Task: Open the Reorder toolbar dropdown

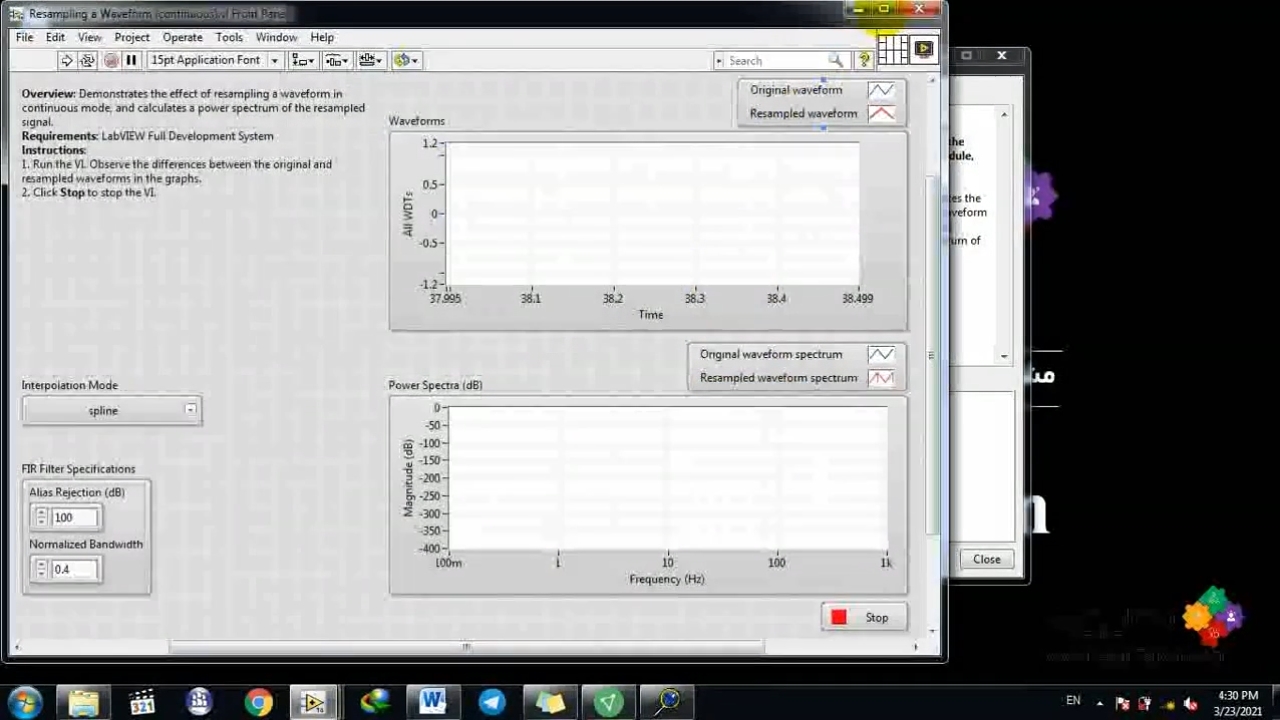Action: click(x=405, y=61)
